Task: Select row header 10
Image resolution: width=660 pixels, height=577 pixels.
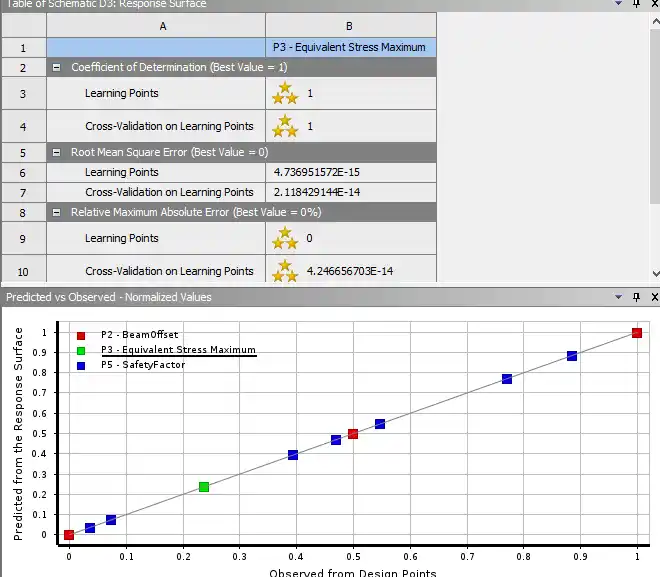Action: pos(24,271)
